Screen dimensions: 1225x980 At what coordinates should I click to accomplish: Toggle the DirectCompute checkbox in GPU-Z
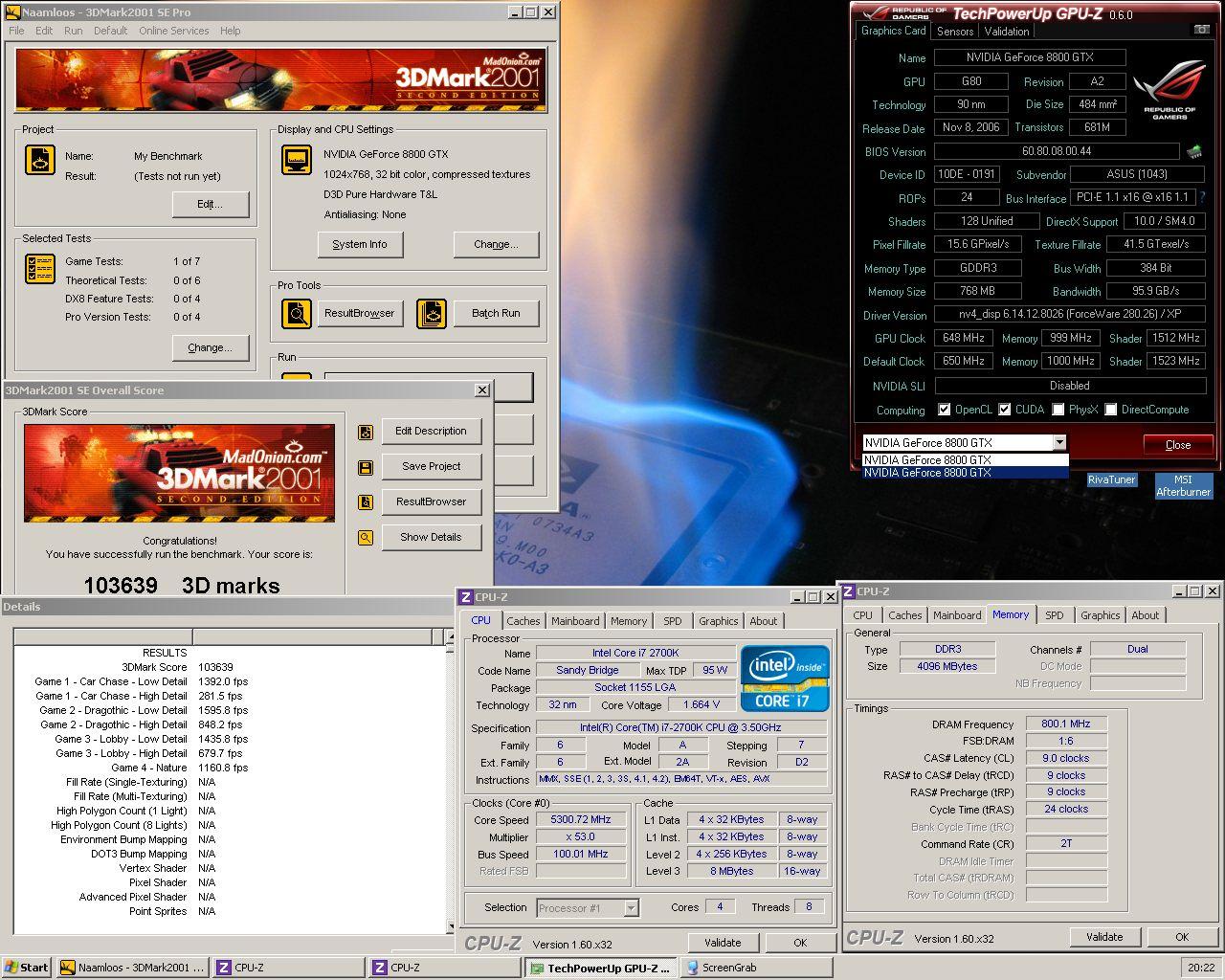point(1110,410)
